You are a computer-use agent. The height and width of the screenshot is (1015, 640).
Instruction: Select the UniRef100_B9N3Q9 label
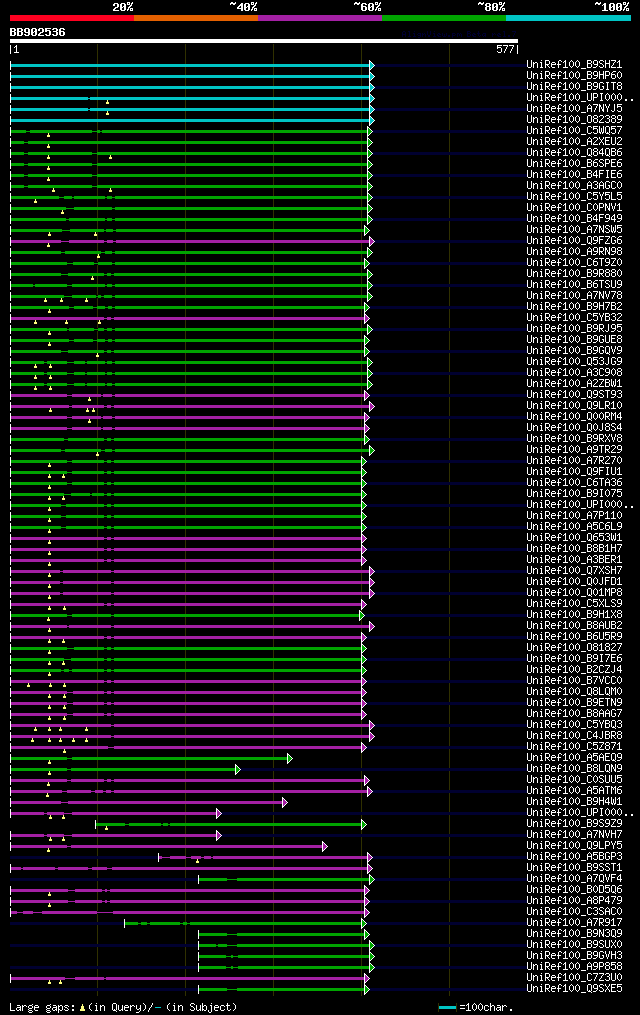pyautogui.click(x=574, y=934)
